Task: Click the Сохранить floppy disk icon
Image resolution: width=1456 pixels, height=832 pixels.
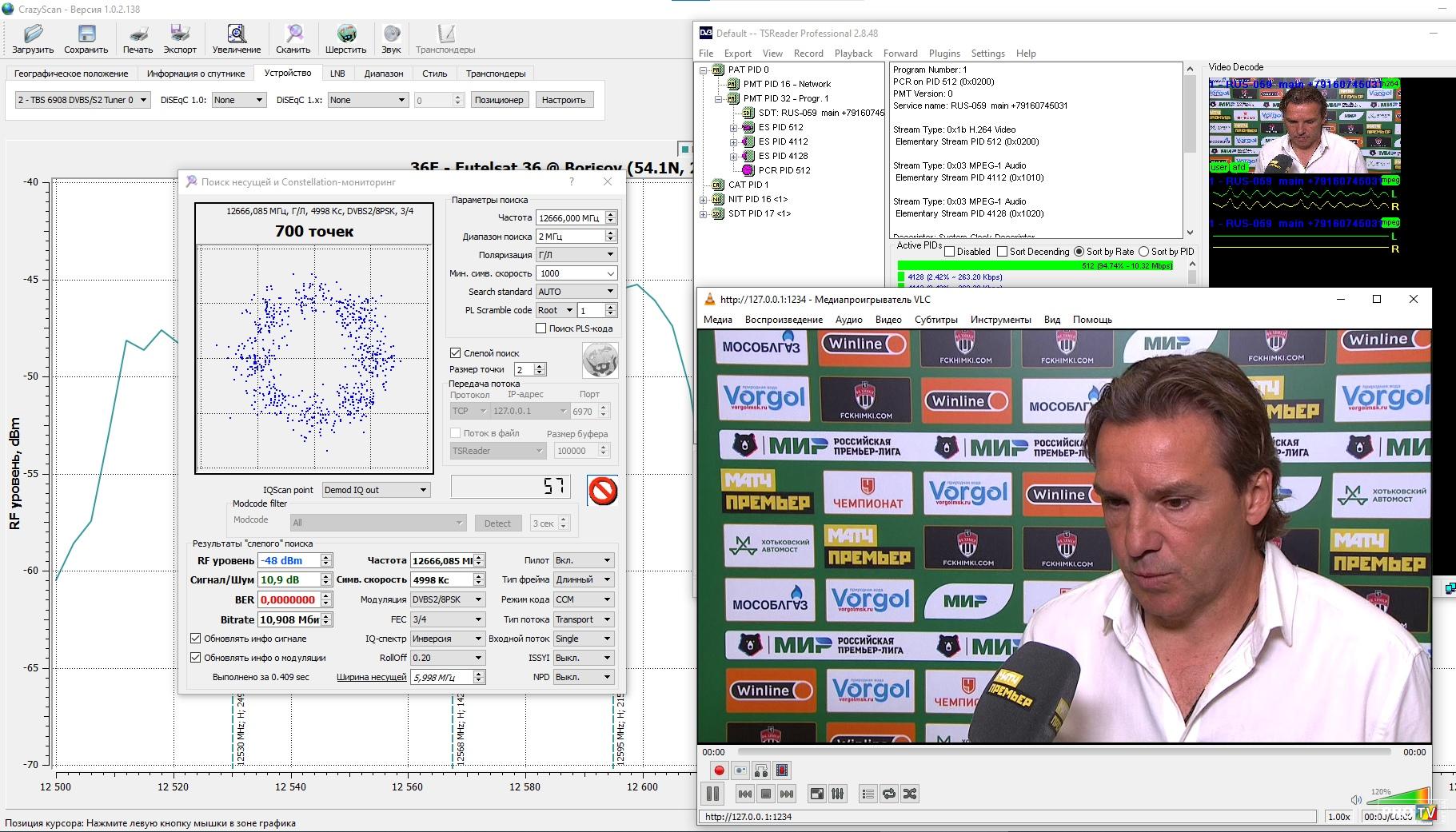Action: pyautogui.click(x=86, y=34)
